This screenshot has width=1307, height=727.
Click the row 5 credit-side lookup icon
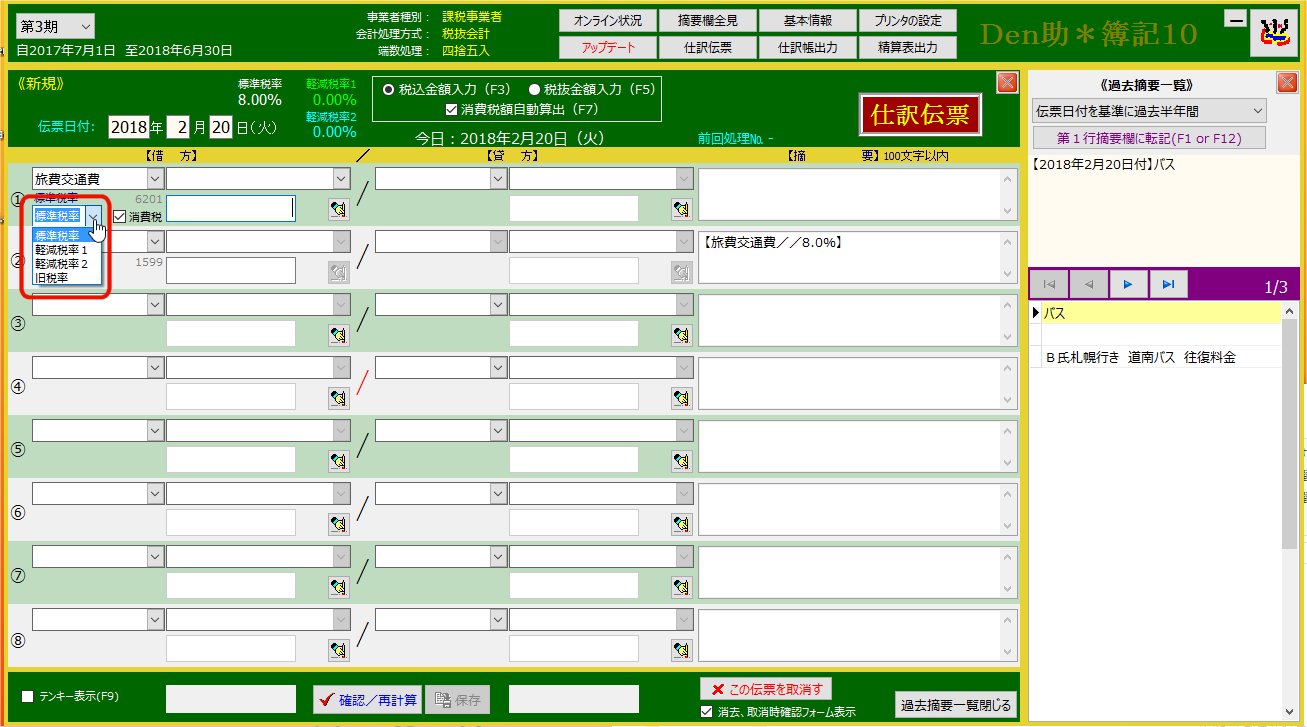pyautogui.click(x=681, y=460)
